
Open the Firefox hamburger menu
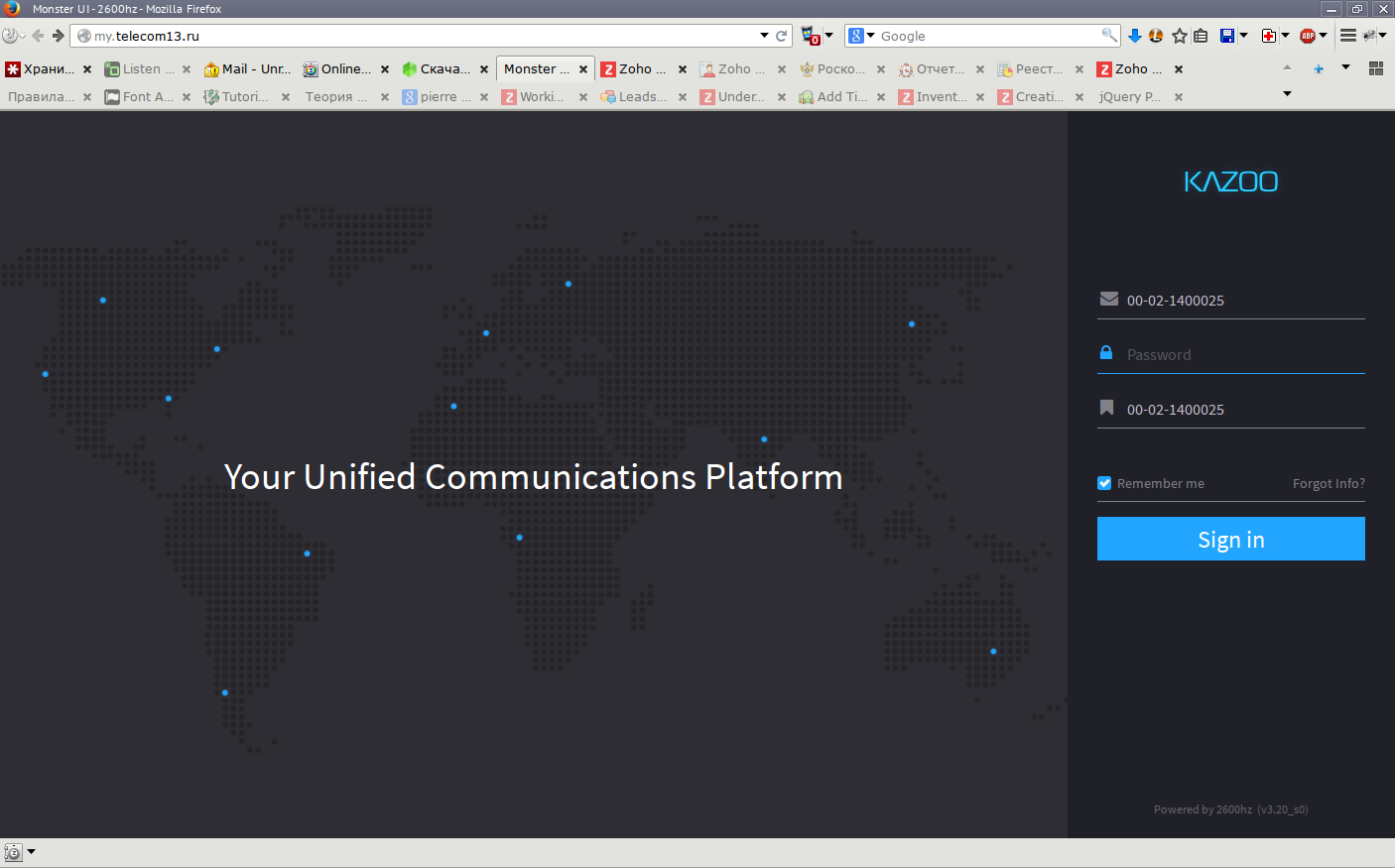1348,36
